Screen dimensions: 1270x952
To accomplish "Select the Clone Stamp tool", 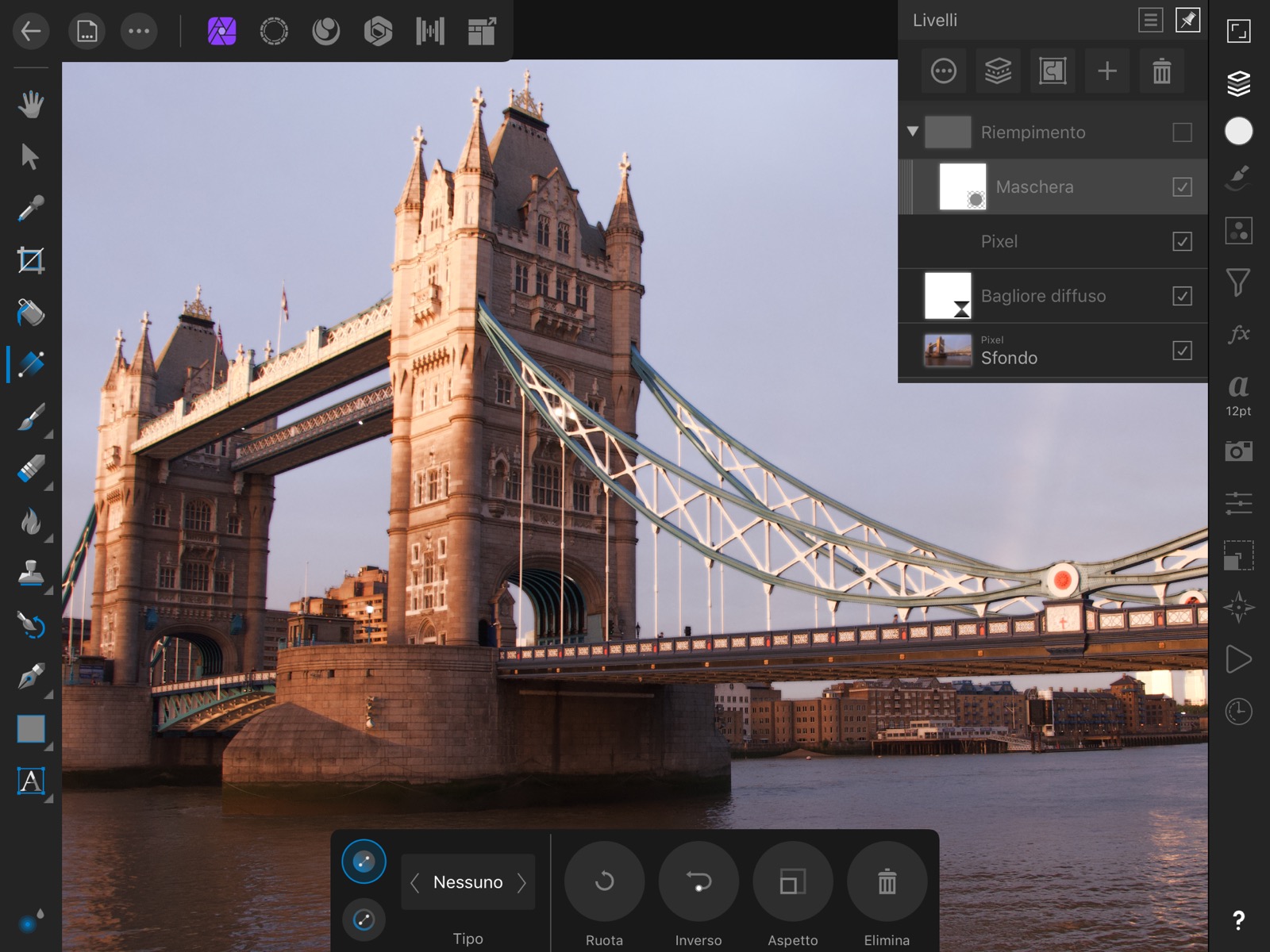I will (x=30, y=574).
